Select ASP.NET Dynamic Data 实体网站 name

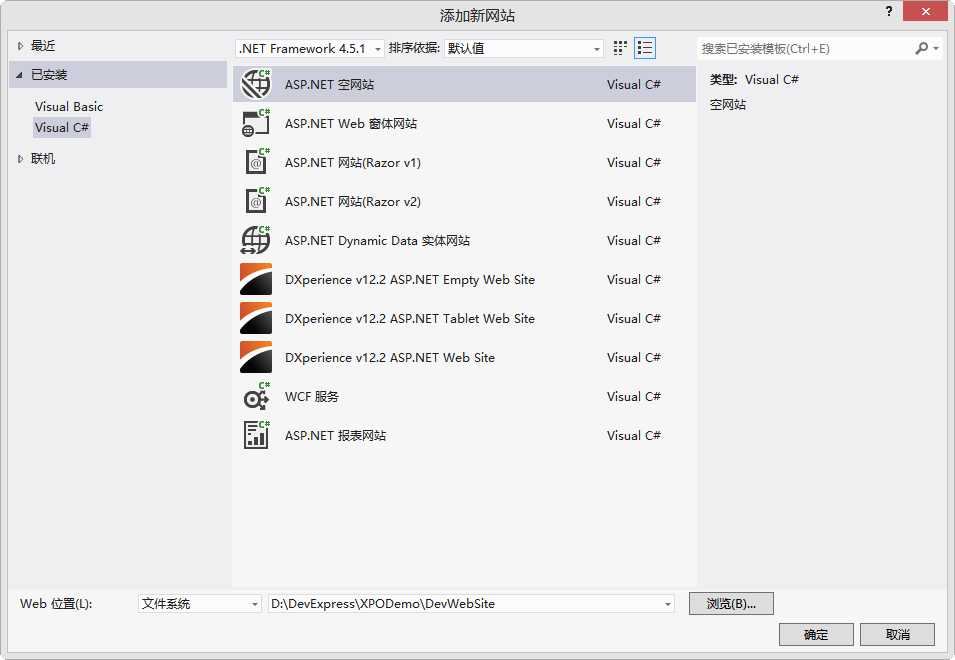coord(377,240)
